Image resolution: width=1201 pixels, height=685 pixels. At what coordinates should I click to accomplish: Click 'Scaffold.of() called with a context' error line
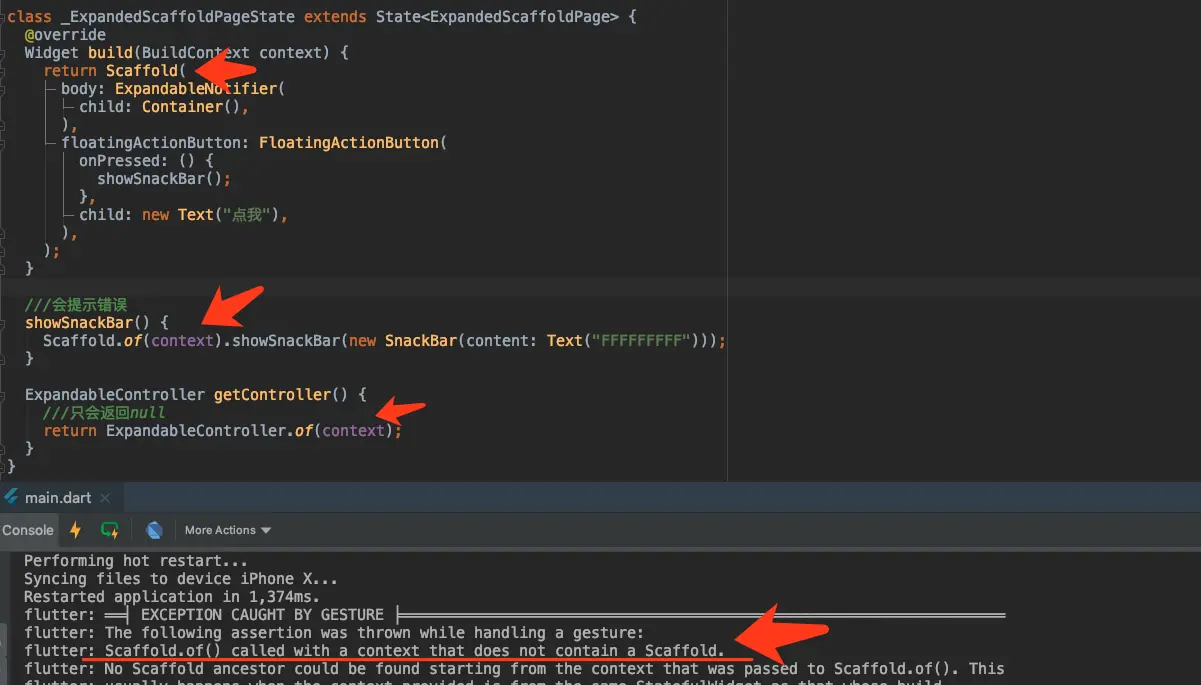[x=374, y=650]
